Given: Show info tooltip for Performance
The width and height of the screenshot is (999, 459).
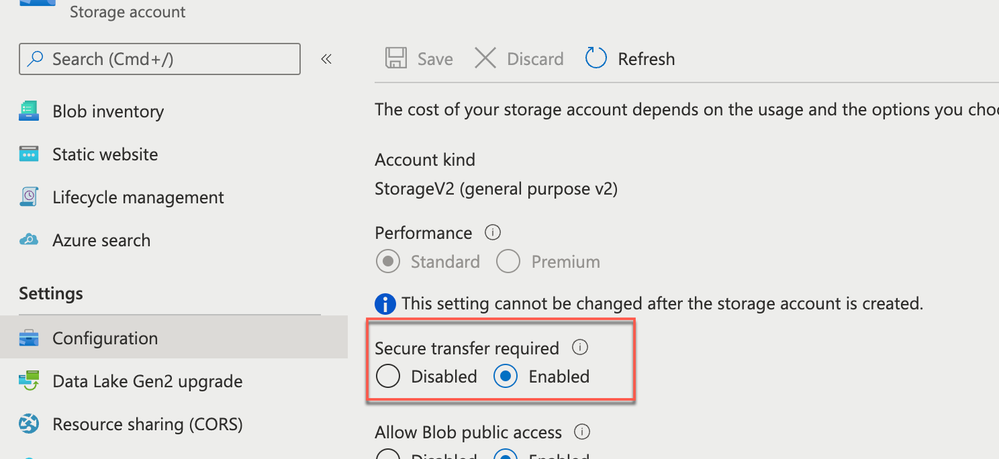Looking at the screenshot, I should point(492,233).
